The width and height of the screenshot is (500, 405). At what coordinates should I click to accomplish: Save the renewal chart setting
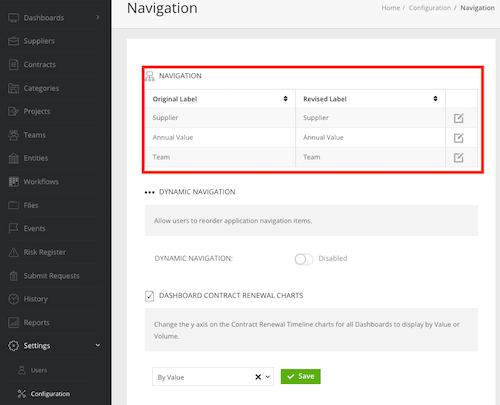pyautogui.click(x=301, y=376)
